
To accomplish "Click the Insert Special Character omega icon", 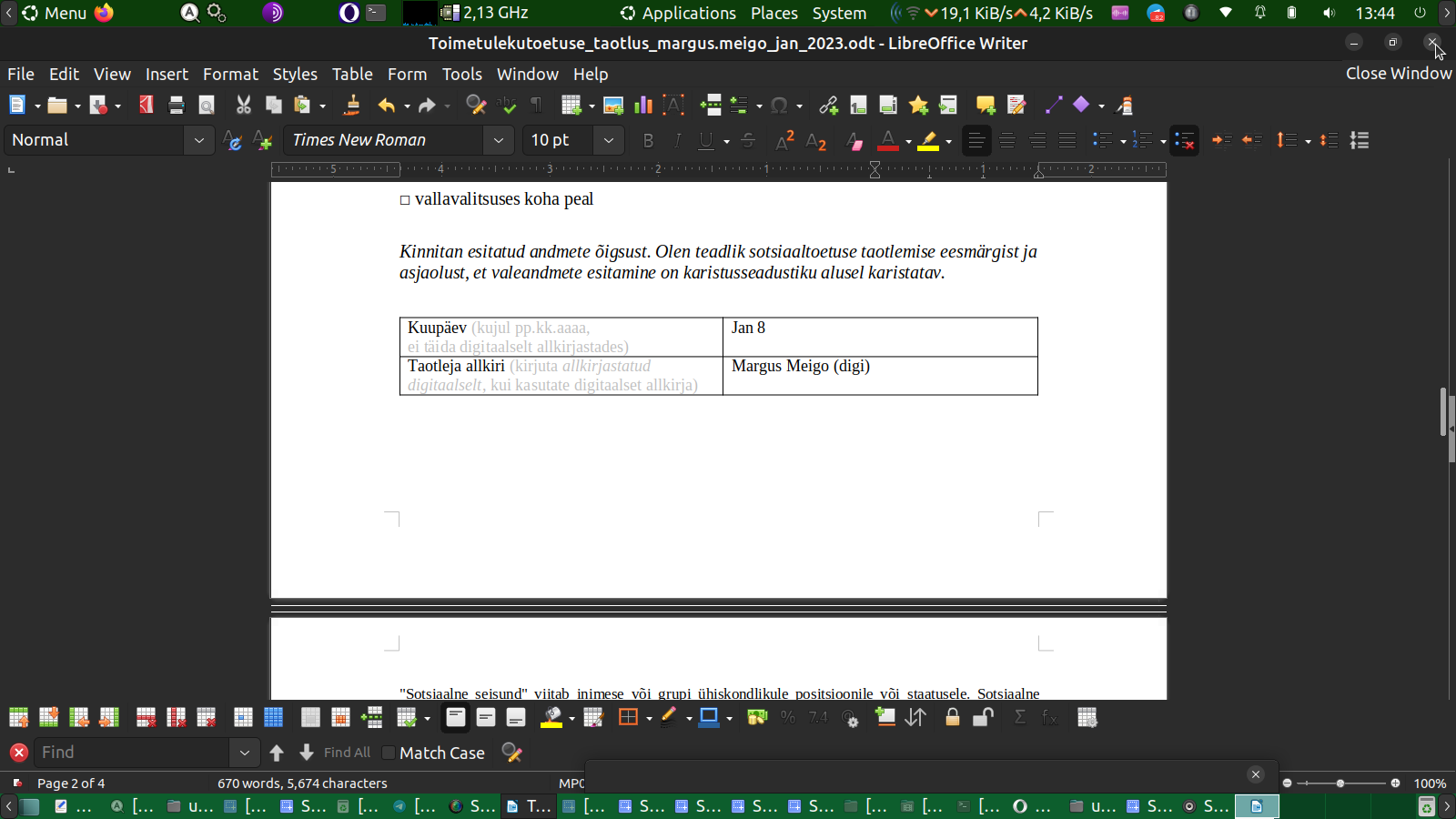I will pos(778,106).
